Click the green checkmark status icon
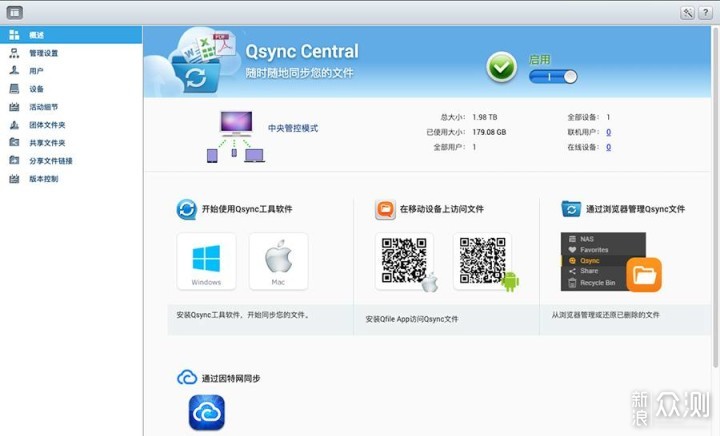Image resolution: width=720 pixels, height=436 pixels. coord(501,67)
